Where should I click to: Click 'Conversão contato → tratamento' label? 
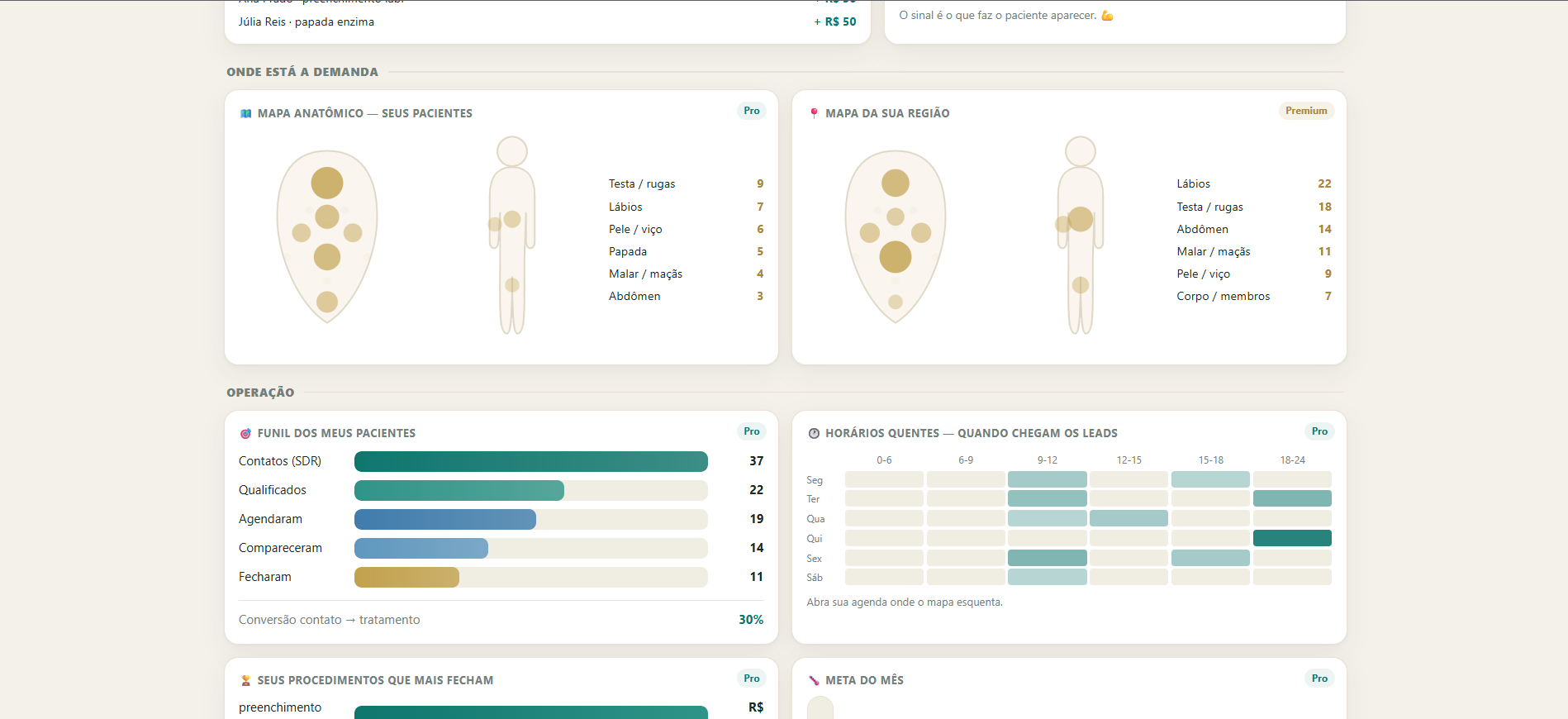pyautogui.click(x=329, y=620)
